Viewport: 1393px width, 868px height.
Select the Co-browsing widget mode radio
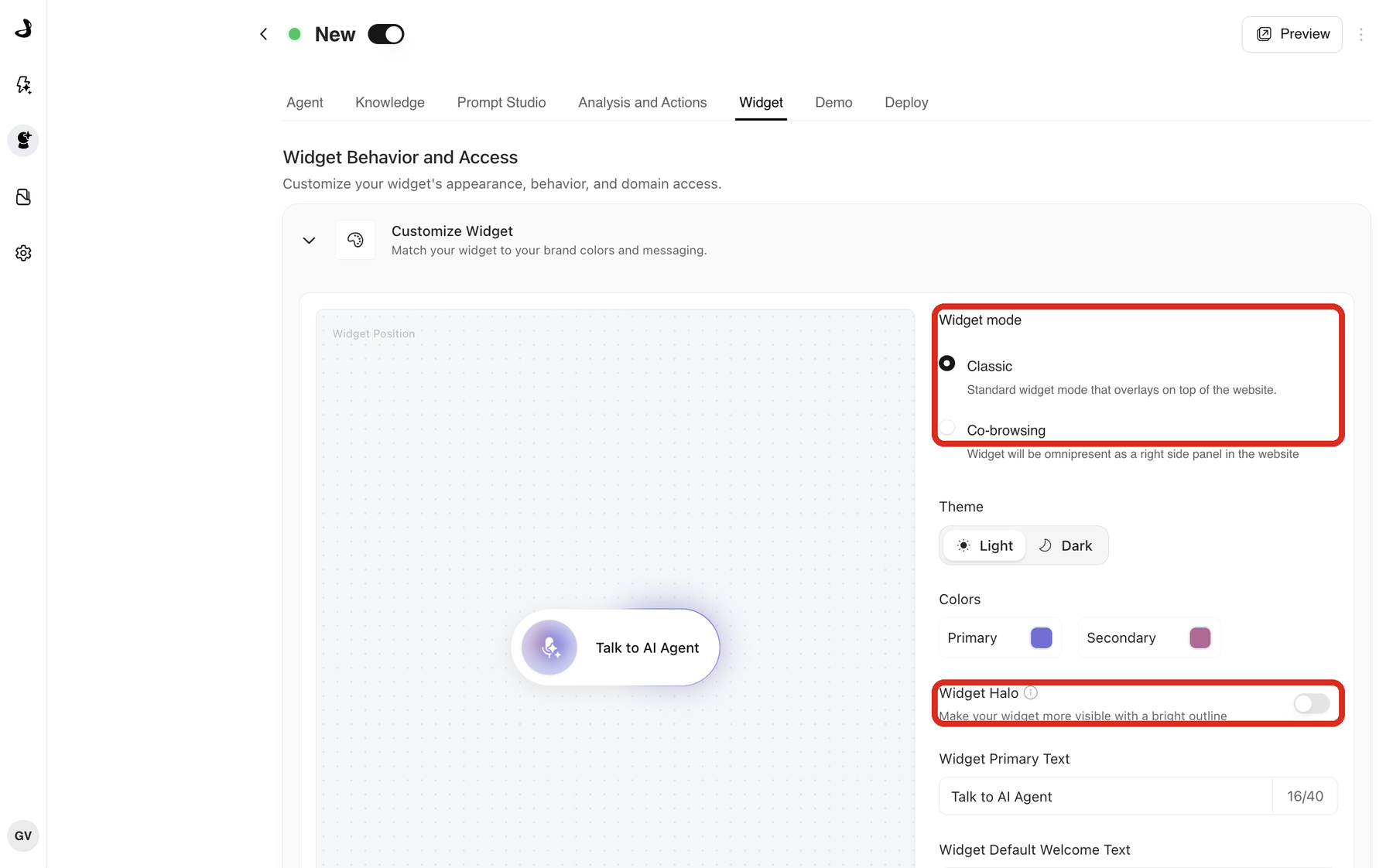click(947, 428)
